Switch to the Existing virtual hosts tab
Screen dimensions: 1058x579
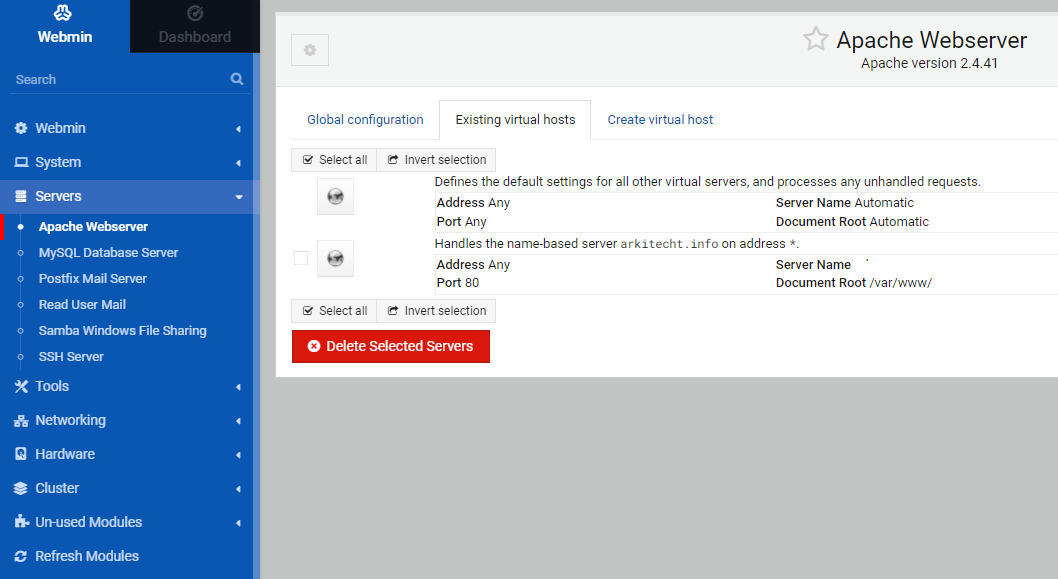tap(515, 119)
